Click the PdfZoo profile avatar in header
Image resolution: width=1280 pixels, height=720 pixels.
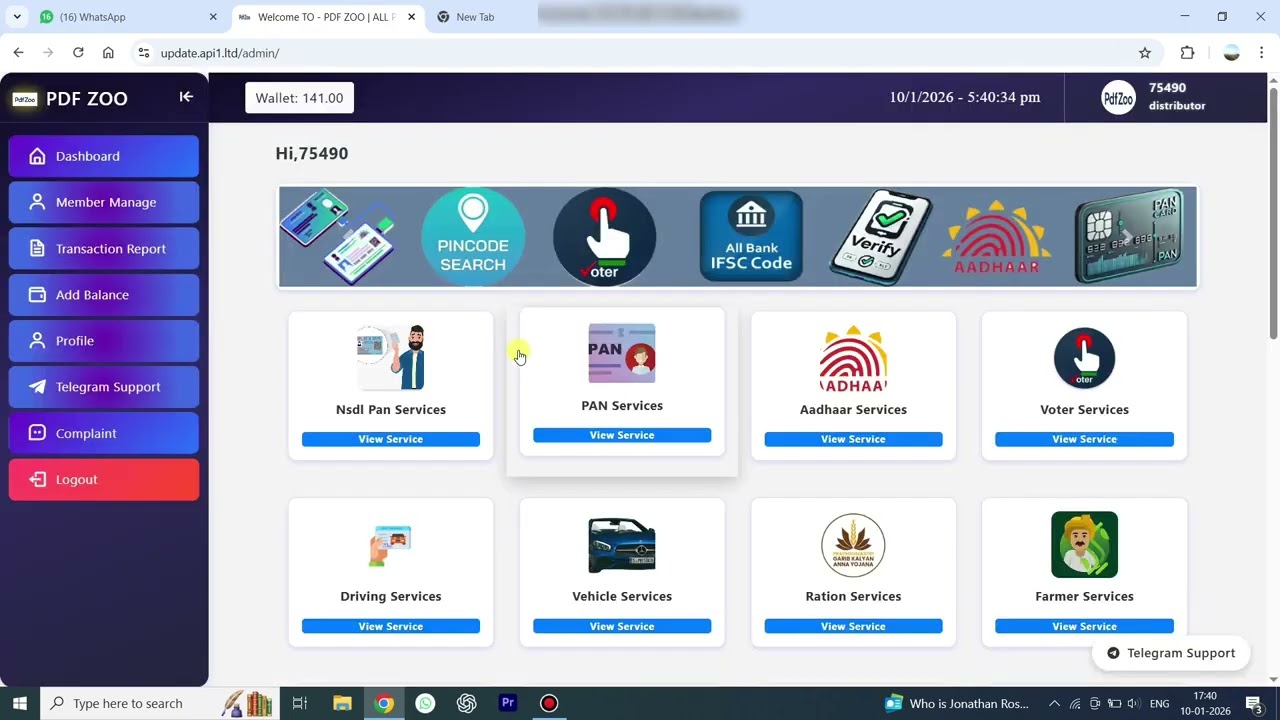click(1118, 97)
